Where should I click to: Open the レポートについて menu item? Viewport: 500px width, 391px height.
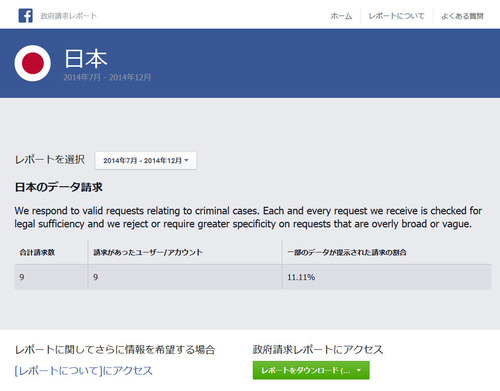click(x=396, y=16)
